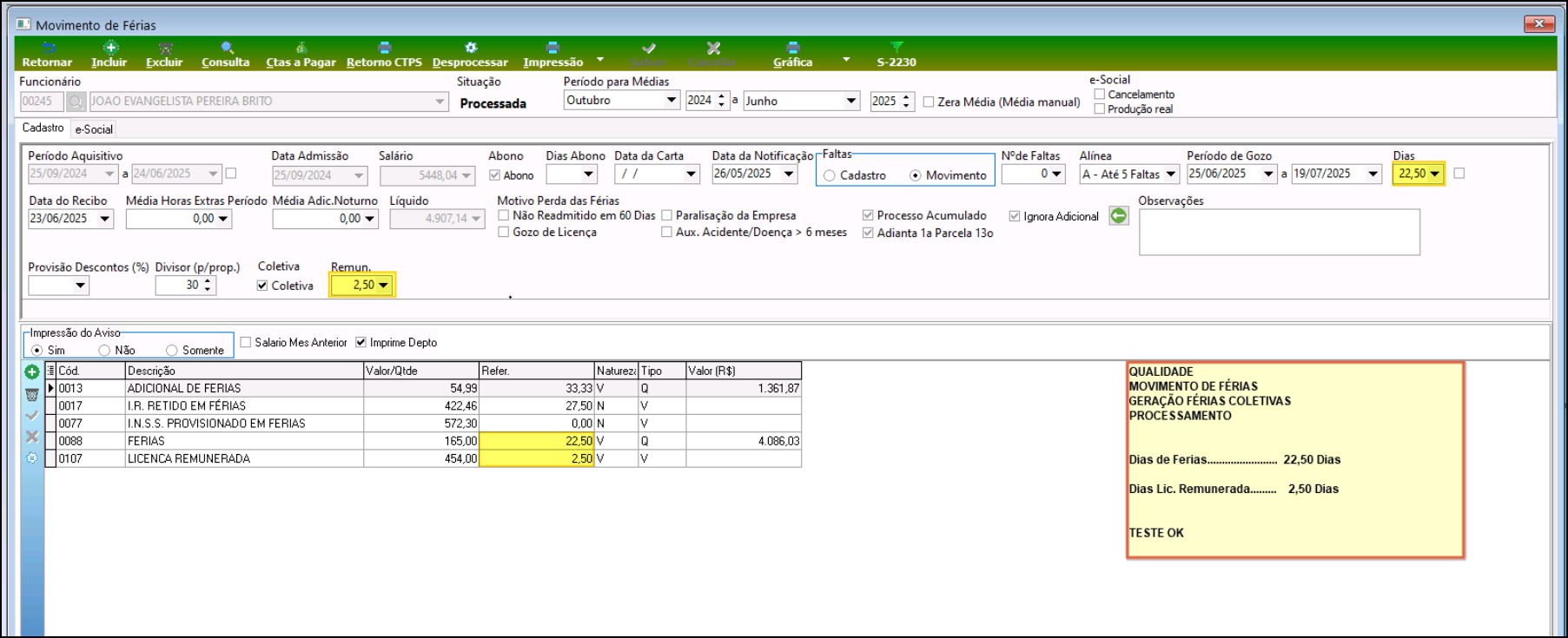Image resolution: width=1568 pixels, height=638 pixels.
Task: Close the Movimento de Férias window
Action: tap(1539, 23)
